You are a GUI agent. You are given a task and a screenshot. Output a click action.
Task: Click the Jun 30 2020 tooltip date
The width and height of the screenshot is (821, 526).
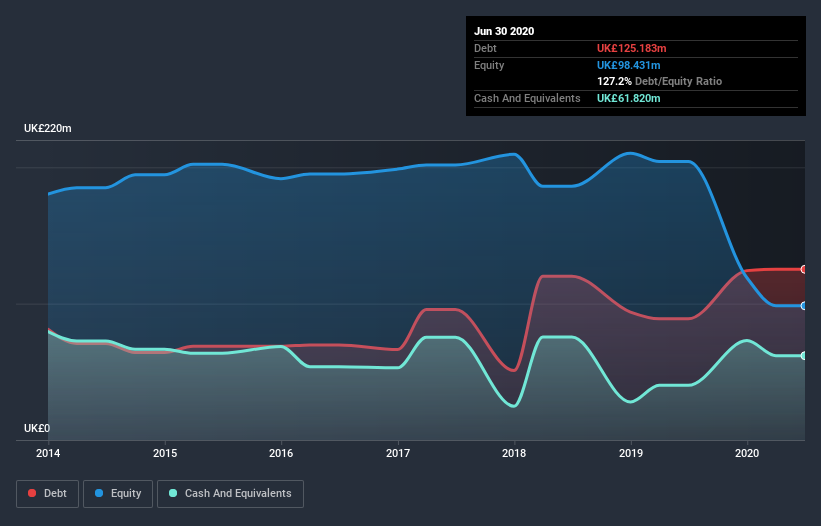coord(504,31)
